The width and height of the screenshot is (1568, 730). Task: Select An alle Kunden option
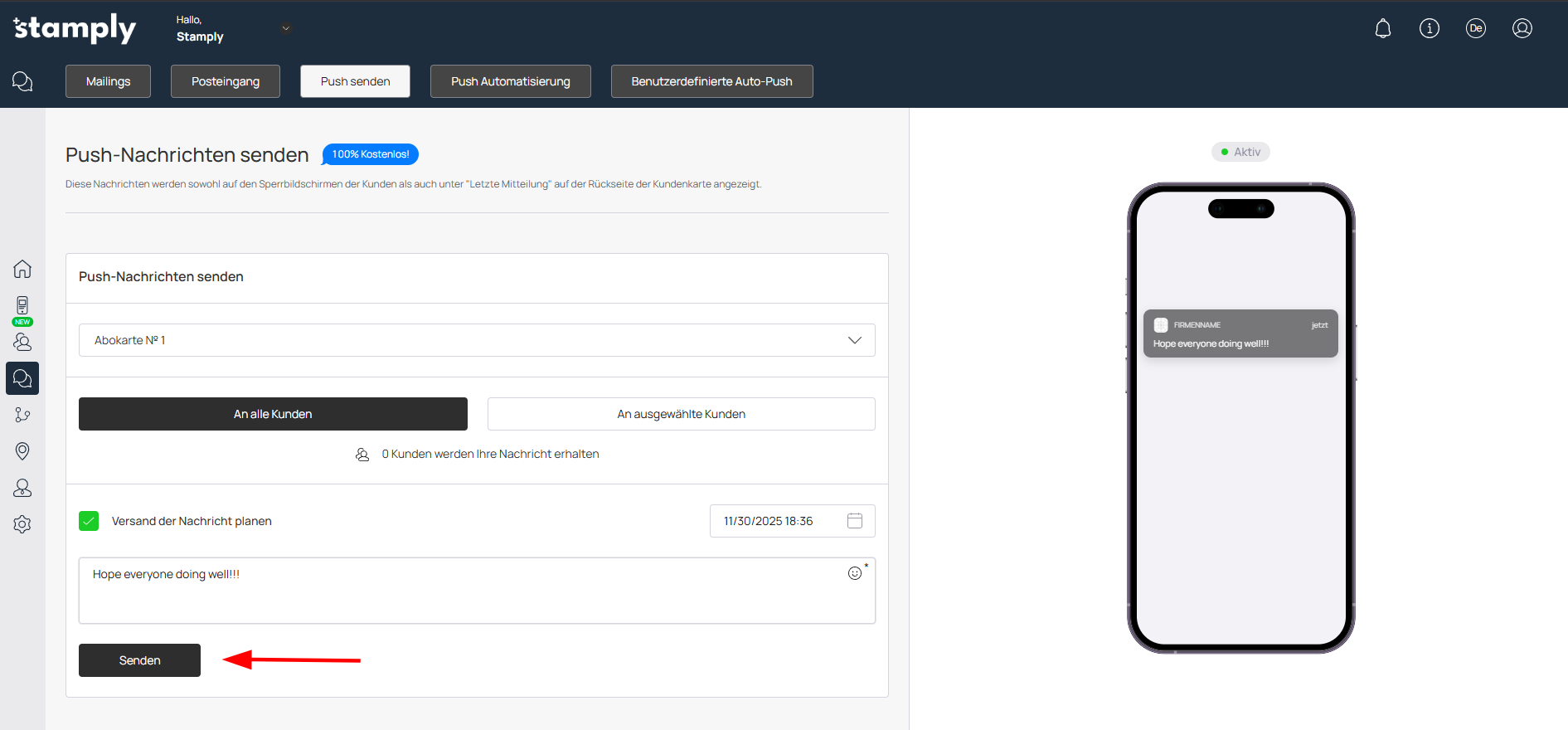(273, 414)
